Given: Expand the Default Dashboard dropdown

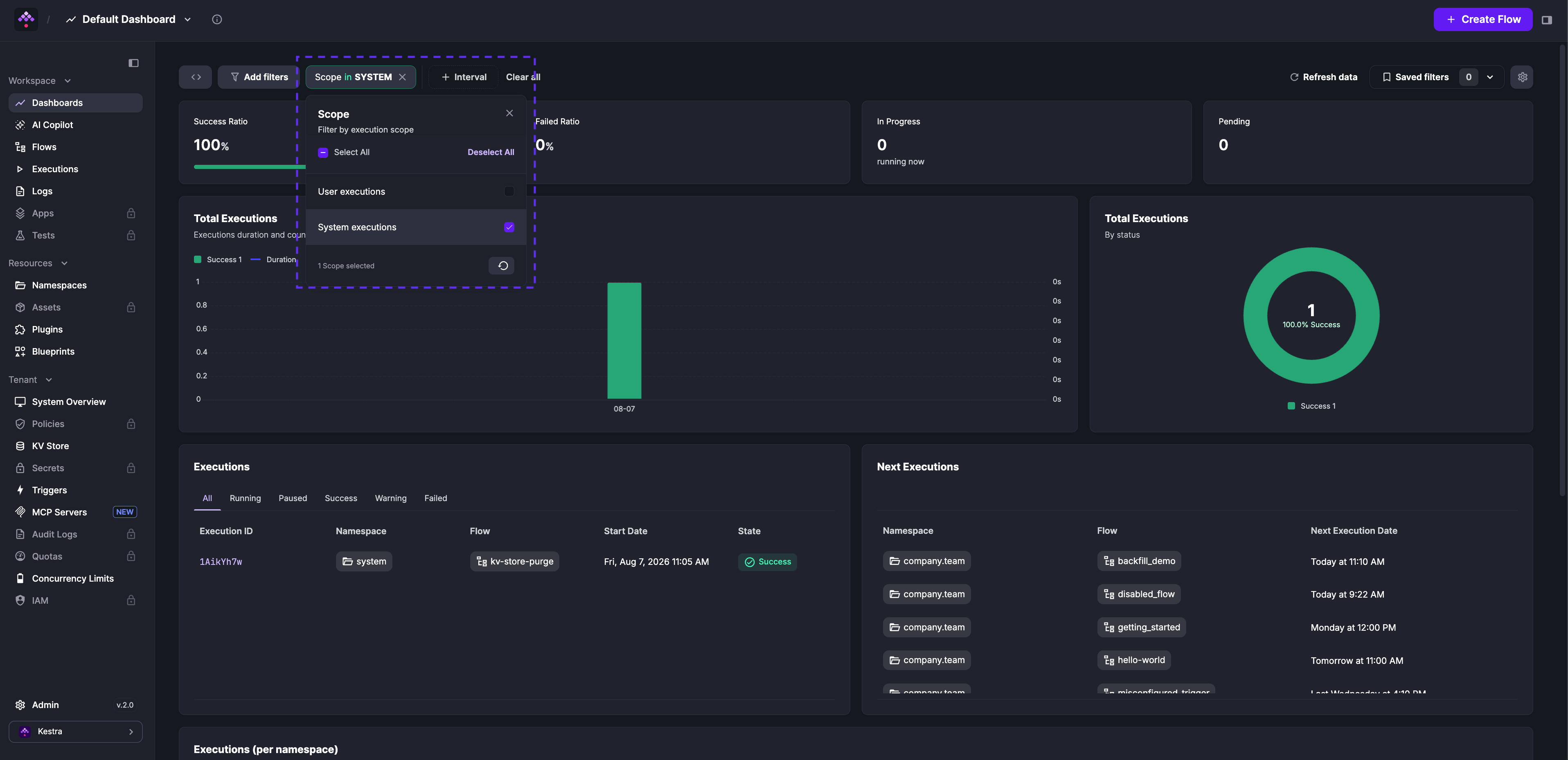Looking at the screenshot, I should click(187, 20).
